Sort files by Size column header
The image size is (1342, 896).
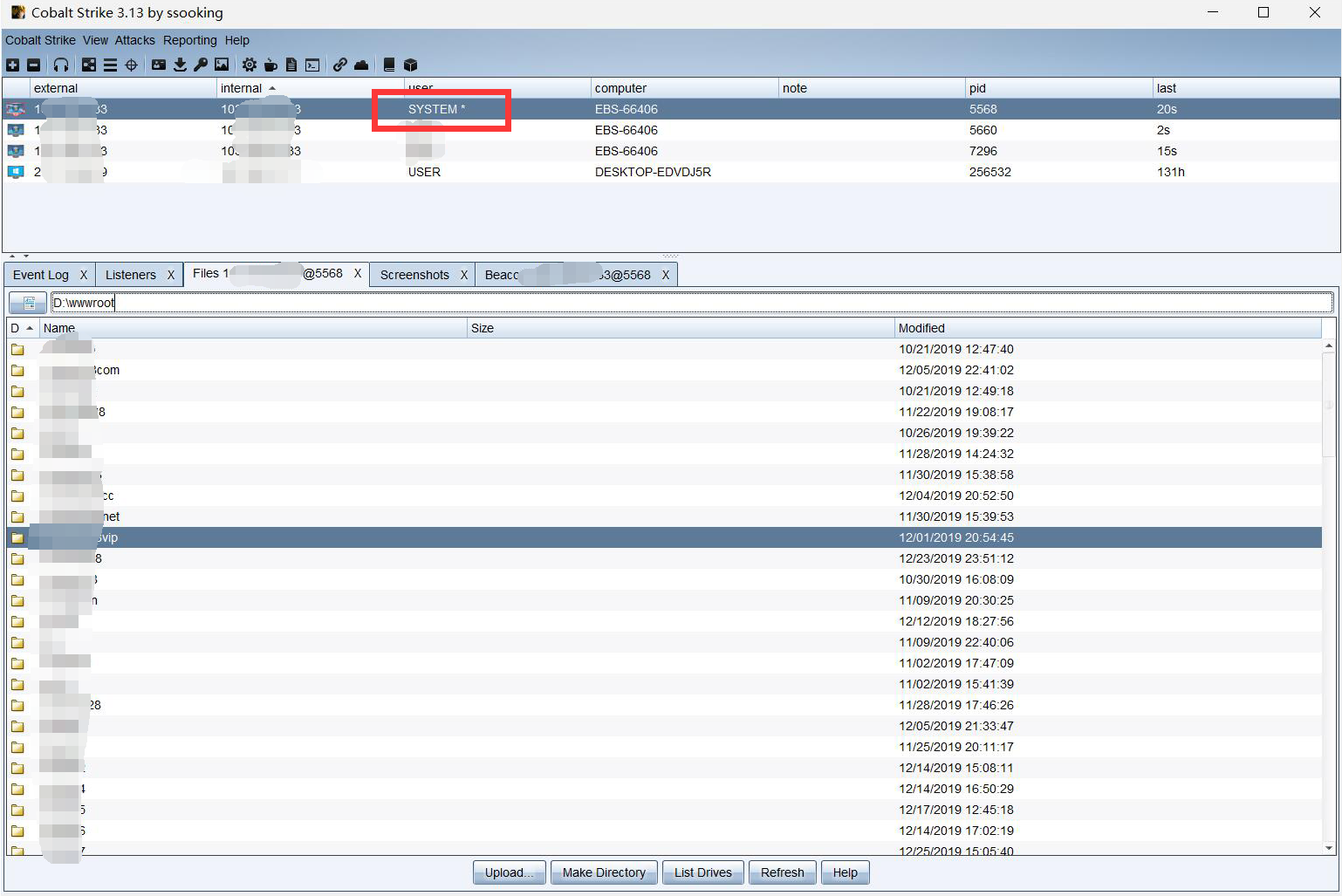(681, 328)
